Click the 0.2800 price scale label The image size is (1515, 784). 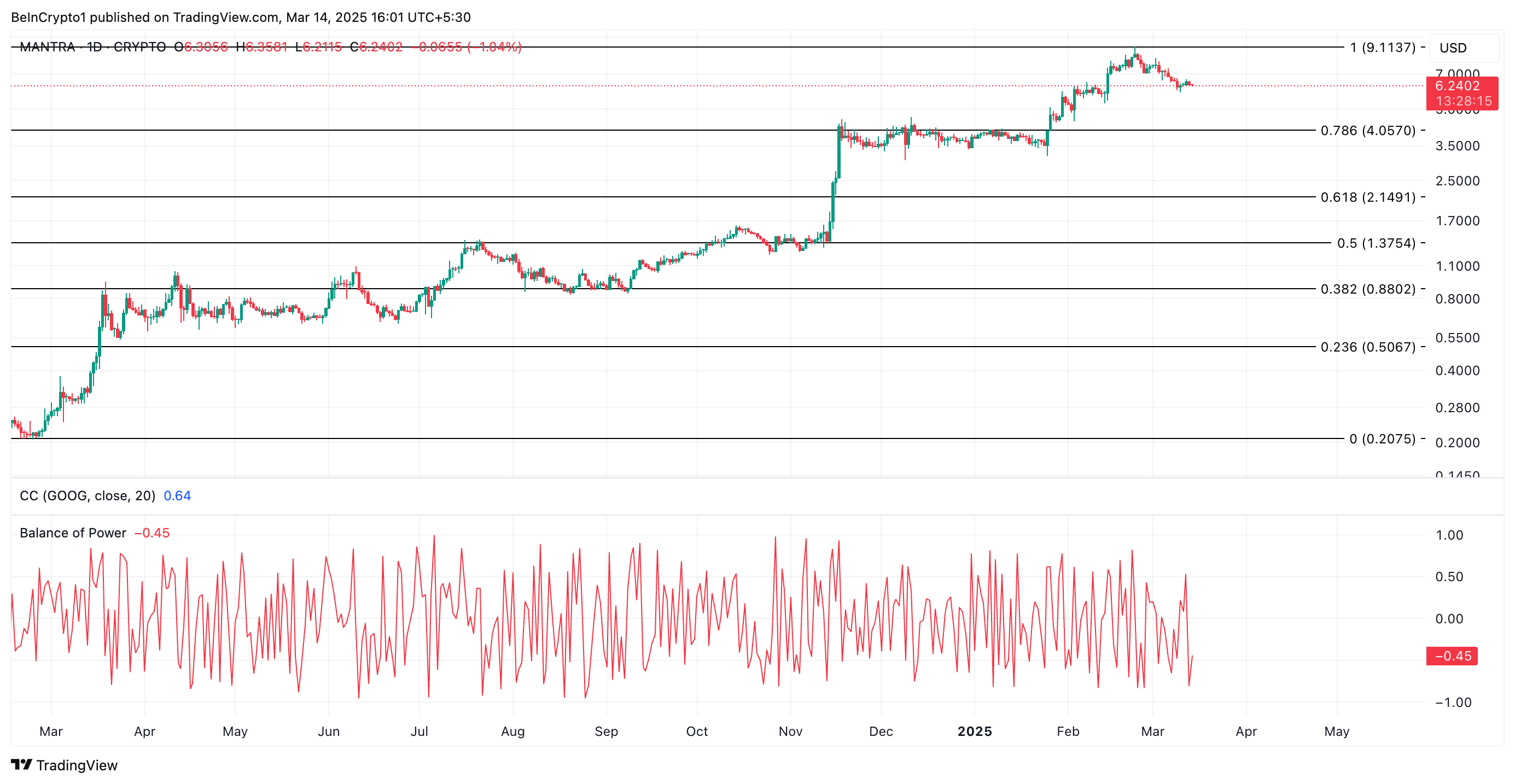[1458, 407]
